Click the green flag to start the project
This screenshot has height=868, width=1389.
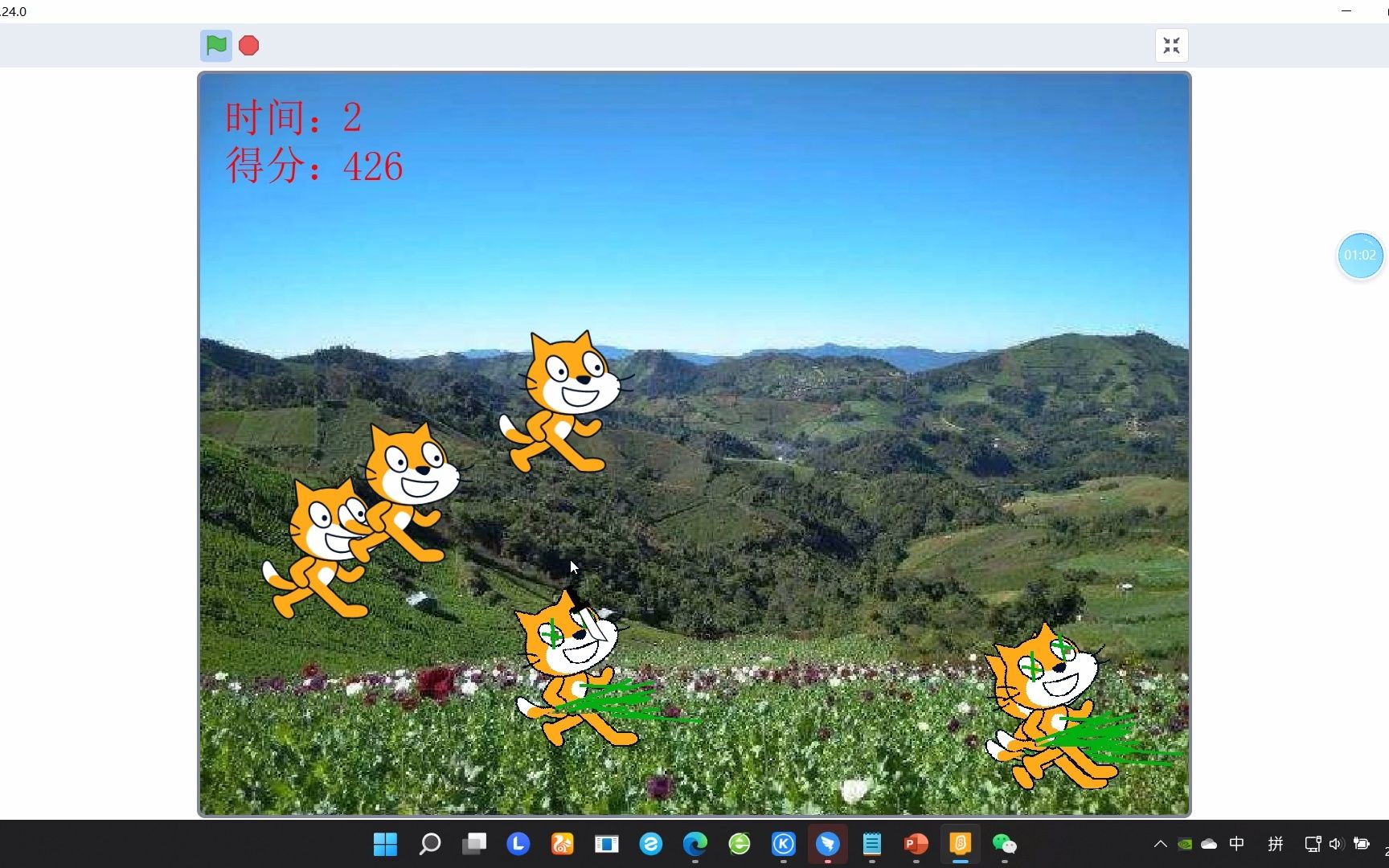point(216,46)
